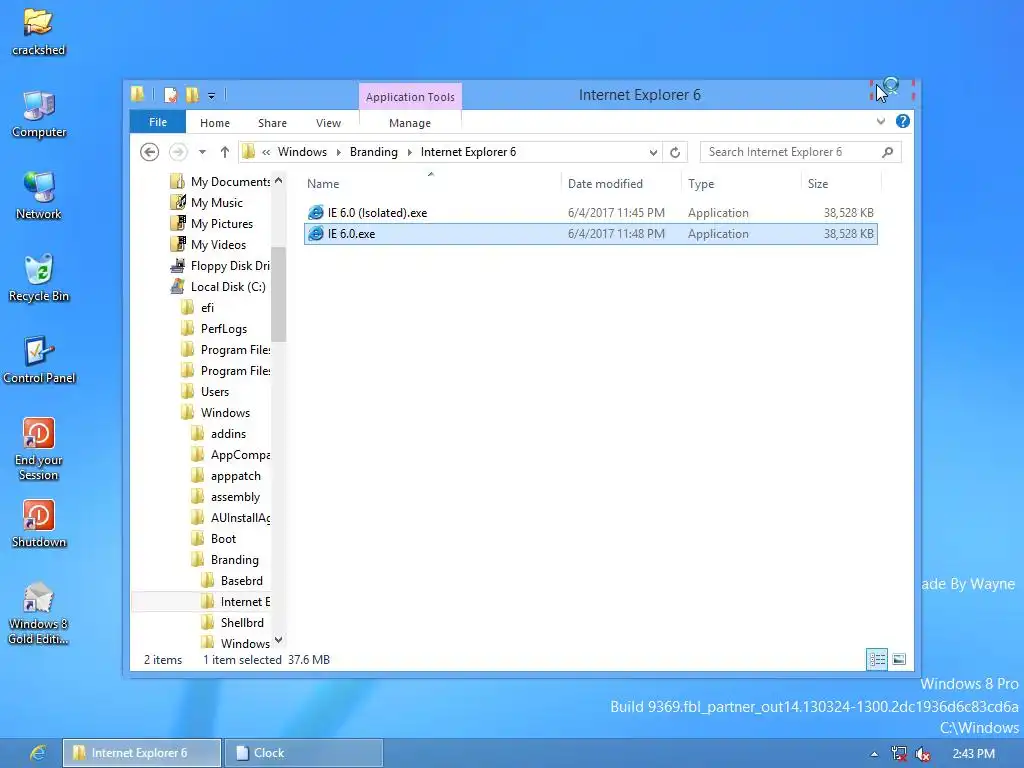Click the window folder icon in title bar
The image size is (1024, 768).
(x=137, y=95)
